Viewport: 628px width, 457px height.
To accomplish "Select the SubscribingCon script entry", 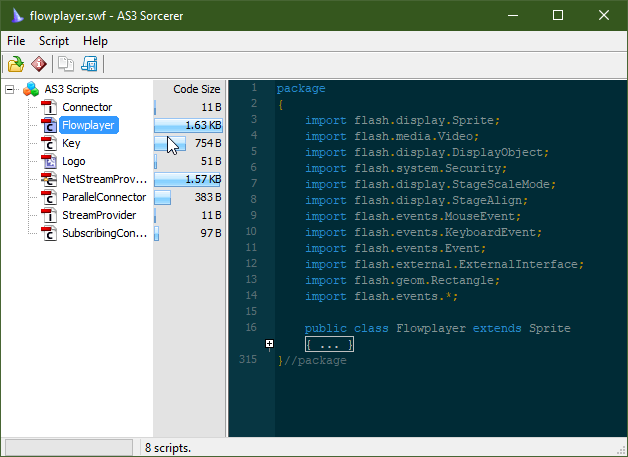I will tap(103, 233).
